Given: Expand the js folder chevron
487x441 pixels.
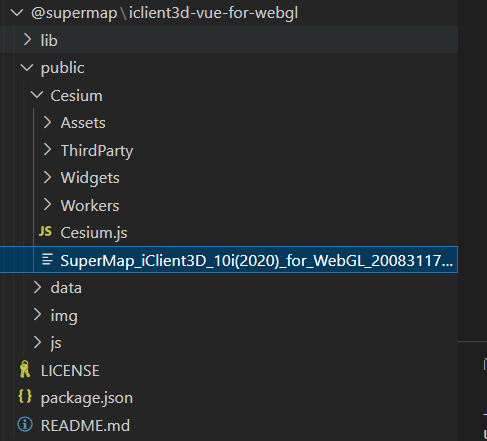Looking at the screenshot, I should coord(37,342).
